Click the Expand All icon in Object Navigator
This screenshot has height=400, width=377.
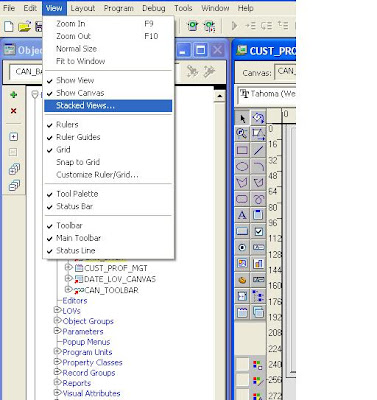tap(14, 169)
